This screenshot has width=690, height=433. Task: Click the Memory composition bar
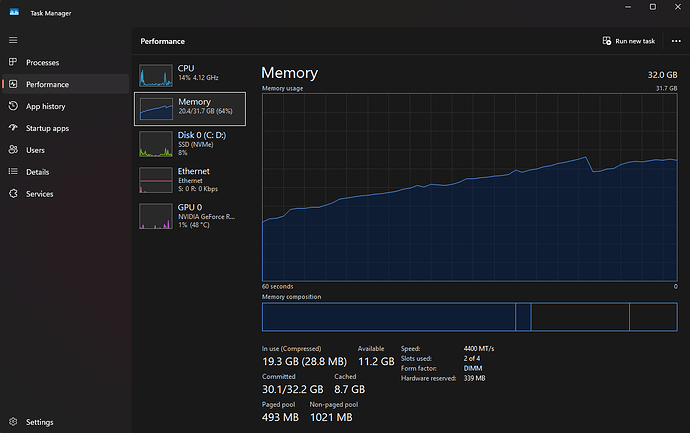(469, 317)
